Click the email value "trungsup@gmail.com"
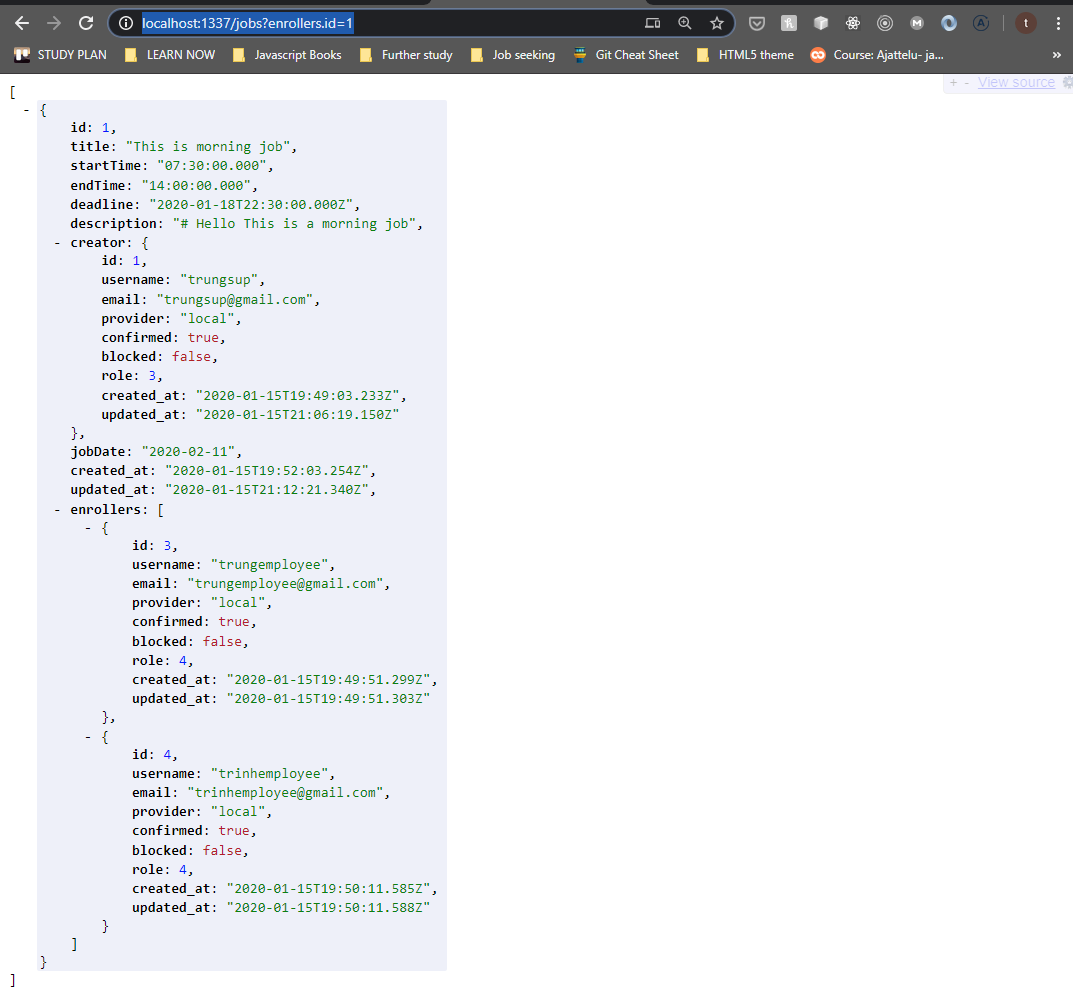Image resolution: width=1073 pixels, height=999 pixels. tap(235, 300)
